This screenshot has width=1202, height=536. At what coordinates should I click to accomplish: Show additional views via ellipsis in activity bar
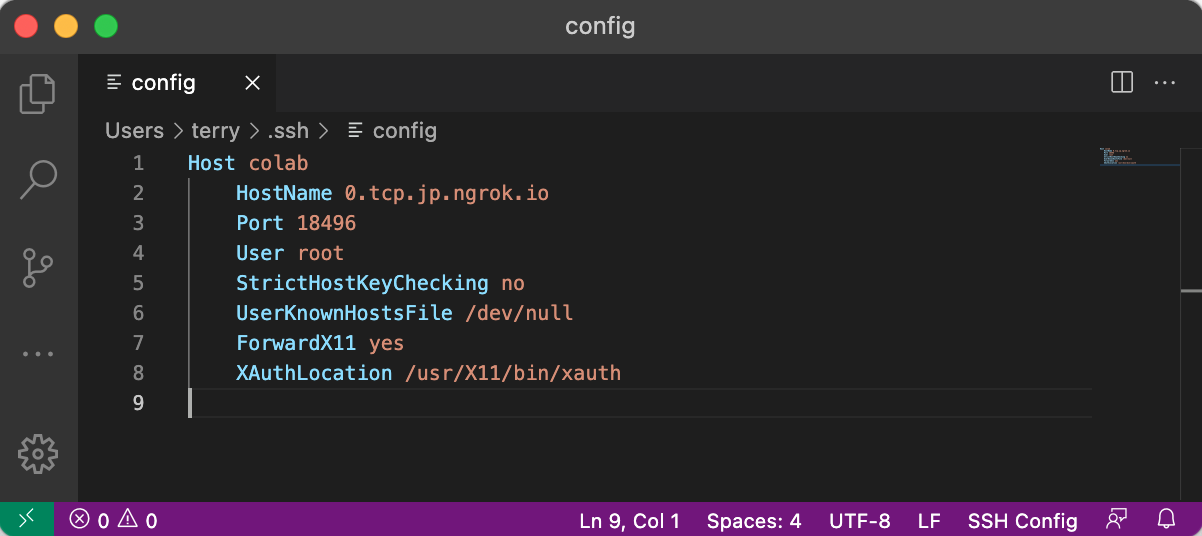pyautogui.click(x=38, y=354)
